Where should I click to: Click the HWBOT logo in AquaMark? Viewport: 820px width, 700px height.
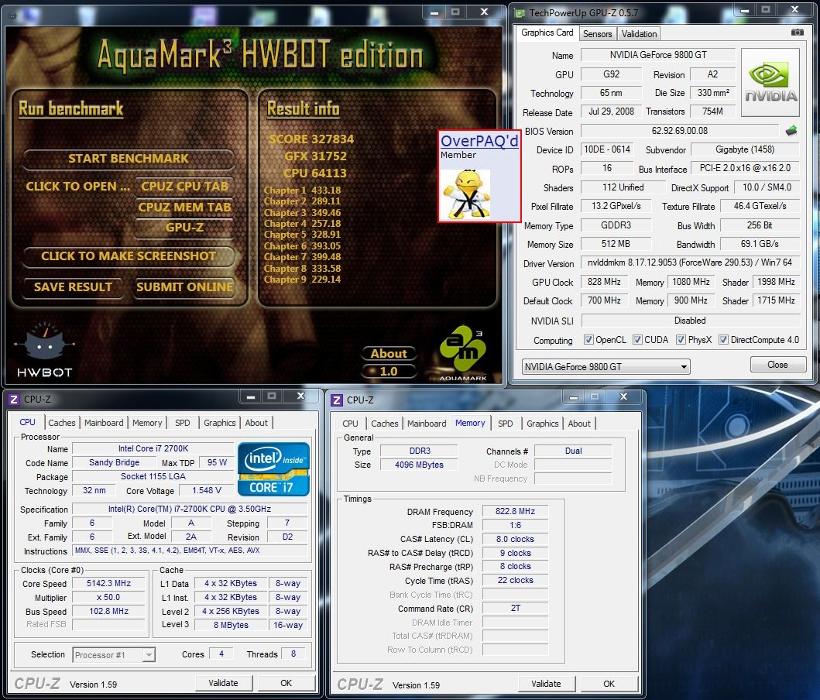click(44, 350)
